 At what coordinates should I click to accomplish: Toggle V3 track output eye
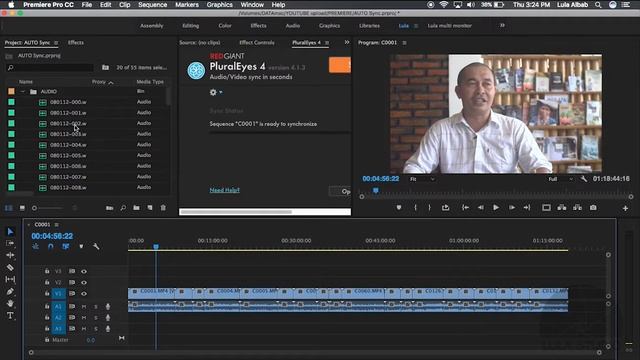tap(84, 271)
